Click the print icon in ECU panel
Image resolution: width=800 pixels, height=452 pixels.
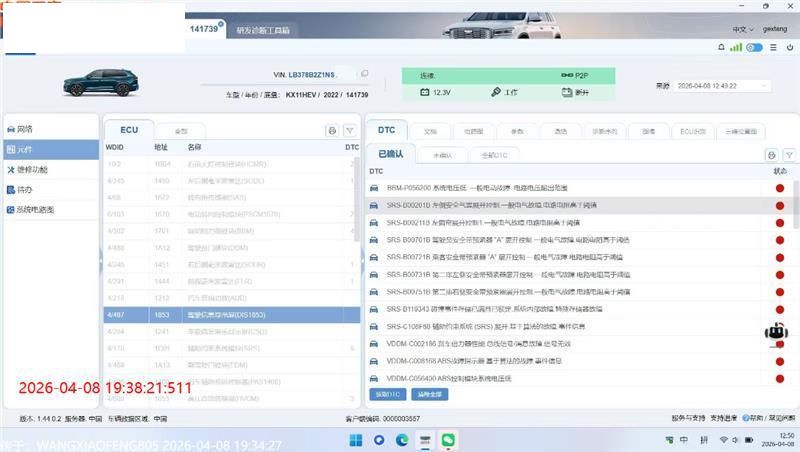pos(332,131)
